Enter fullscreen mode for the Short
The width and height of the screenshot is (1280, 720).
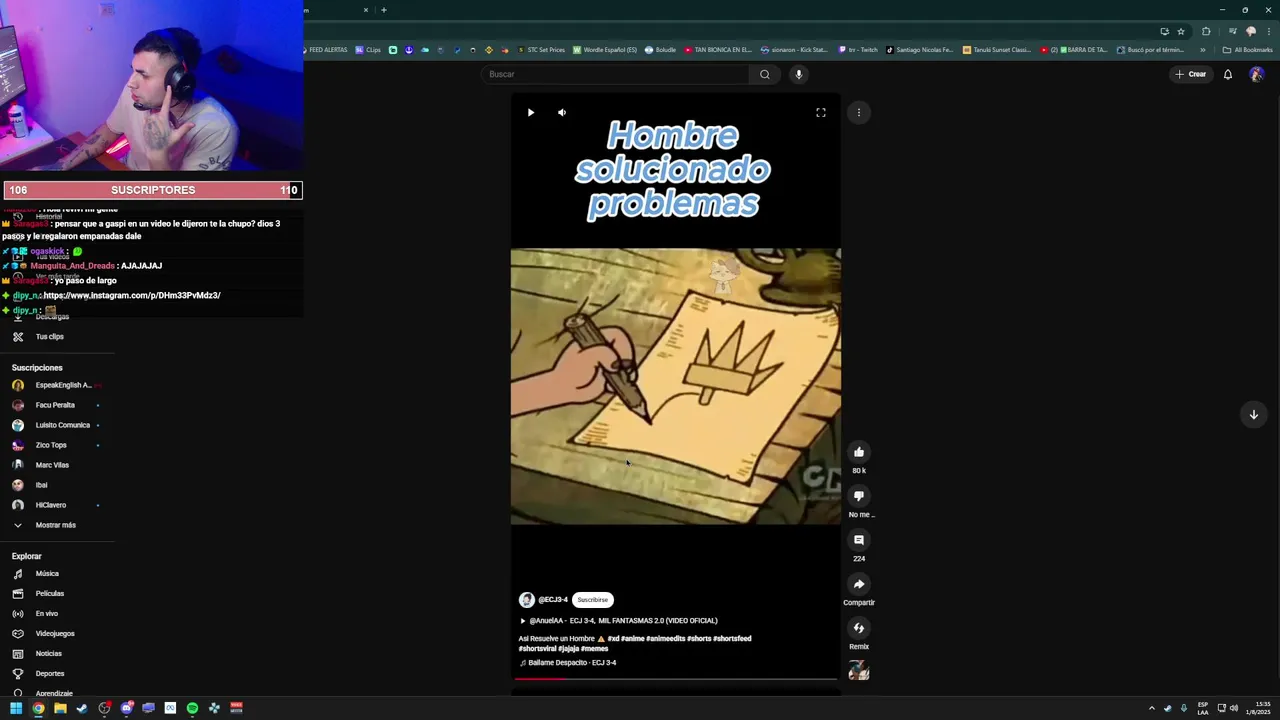click(x=821, y=113)
